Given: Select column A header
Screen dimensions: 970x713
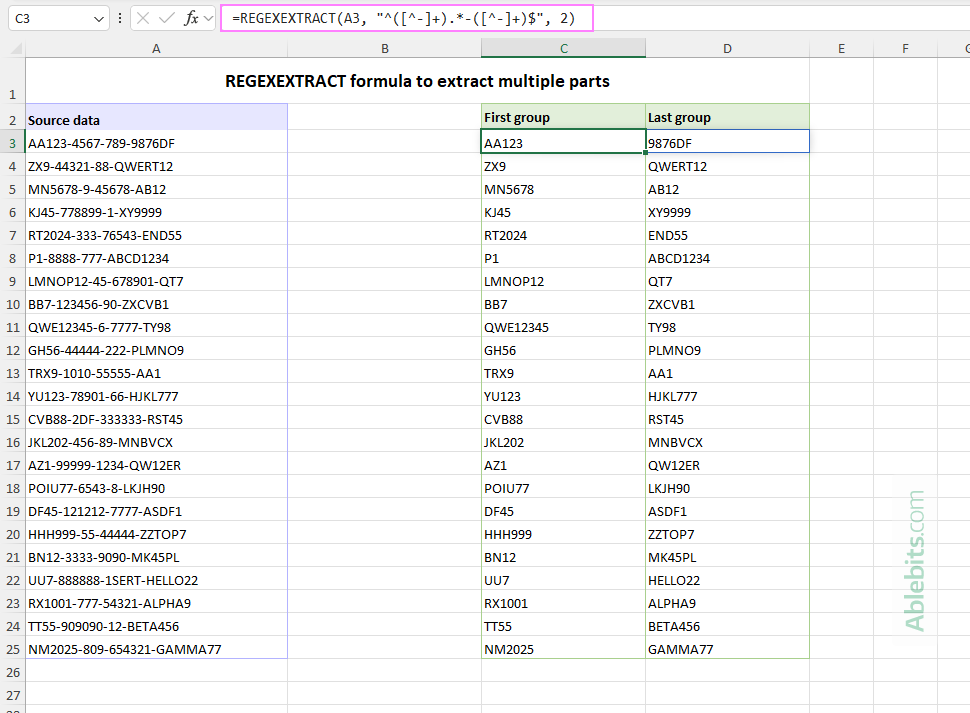Looking at the screenshot, I should click(157, 48).
